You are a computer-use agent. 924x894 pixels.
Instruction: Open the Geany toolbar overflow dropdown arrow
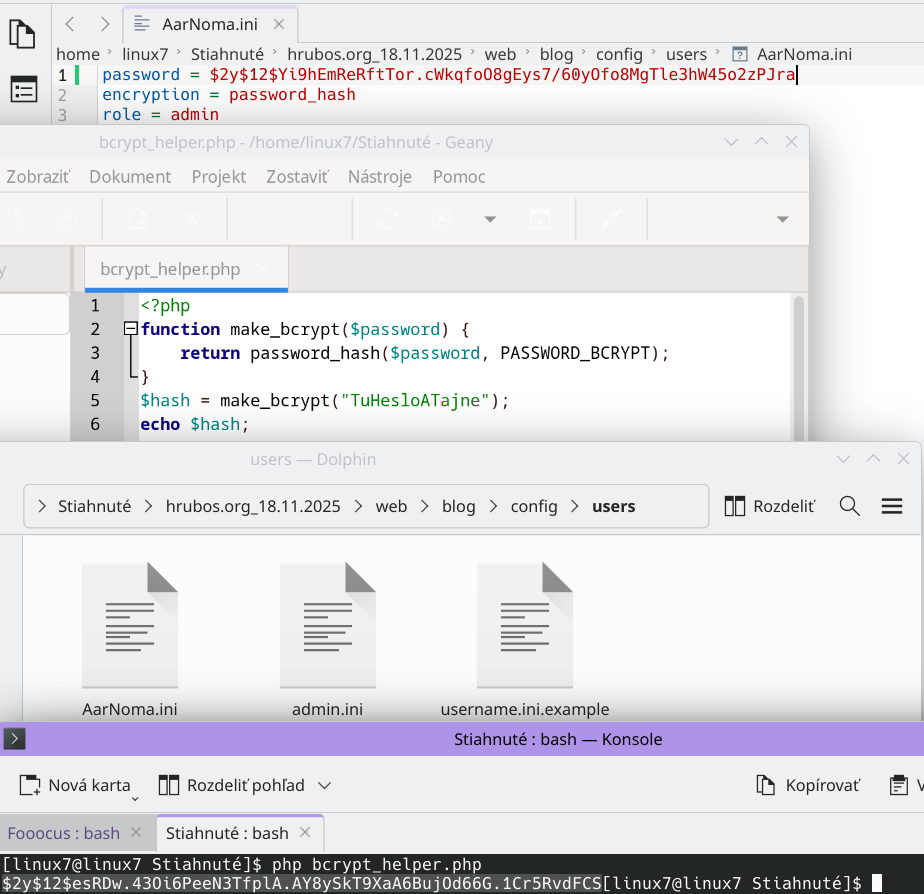pos(782,219)
